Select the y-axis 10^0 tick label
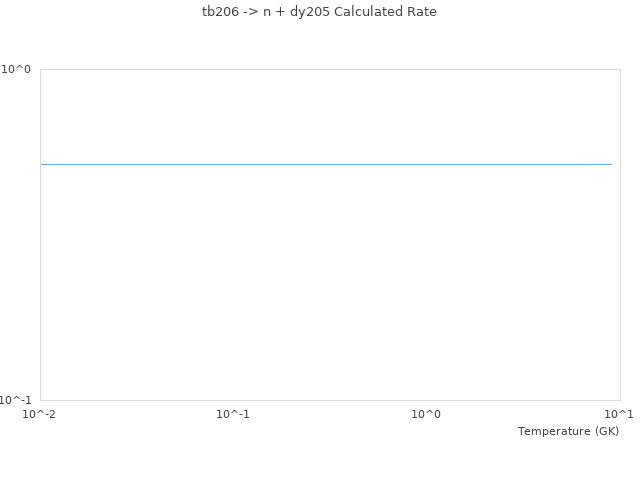The width and height of the screenshot is (640, 480). pos(16,69)
